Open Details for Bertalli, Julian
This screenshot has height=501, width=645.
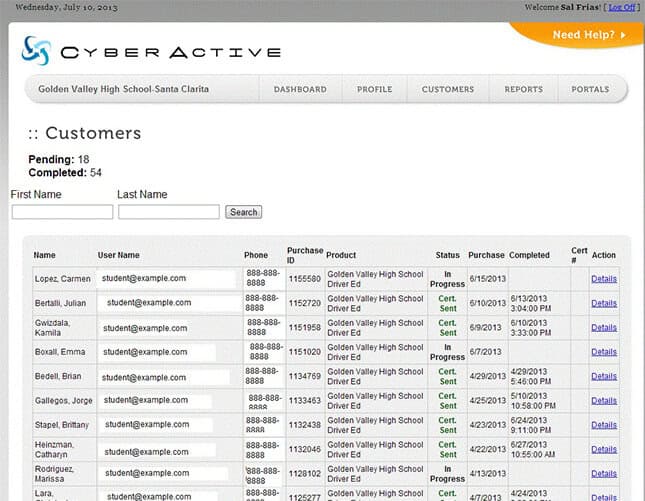click(x=604, y=303)
